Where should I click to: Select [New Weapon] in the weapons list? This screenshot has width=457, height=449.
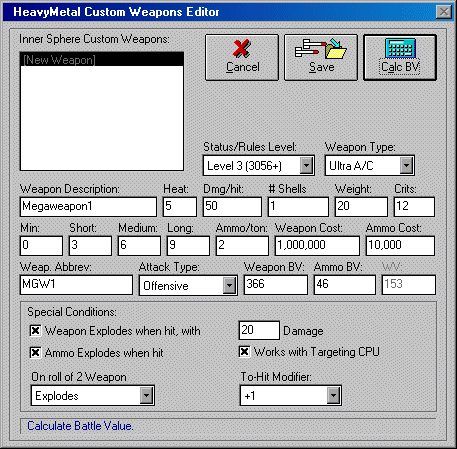(x=102, y=60)
